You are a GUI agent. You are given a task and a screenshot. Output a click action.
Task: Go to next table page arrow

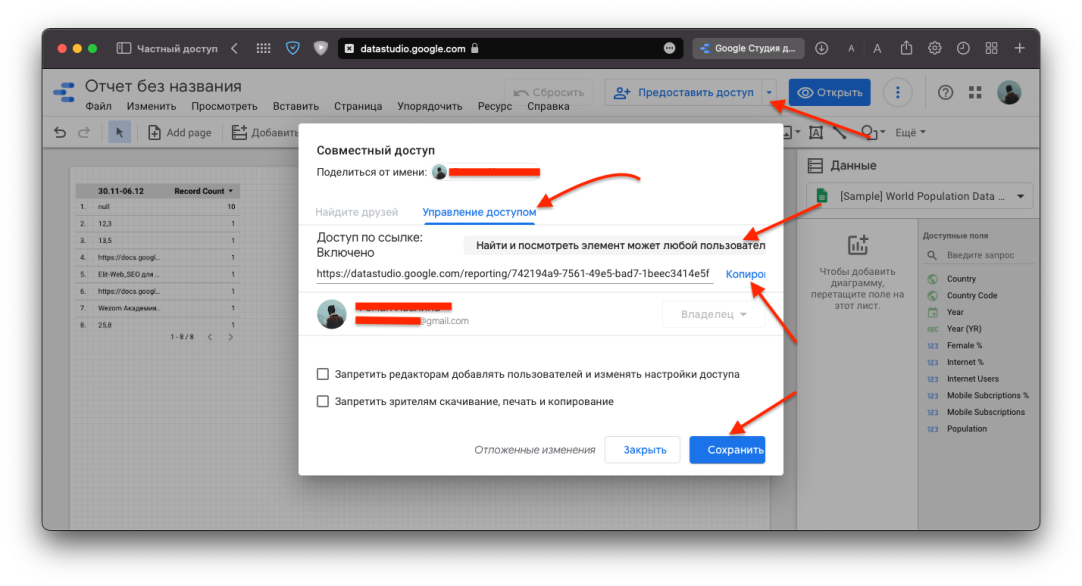point(230,337)
